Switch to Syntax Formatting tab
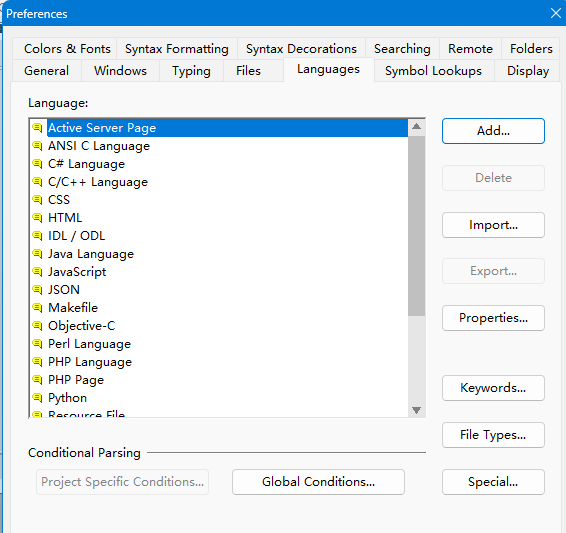Viewport: 566px width, 533px height. coord(177,49)
